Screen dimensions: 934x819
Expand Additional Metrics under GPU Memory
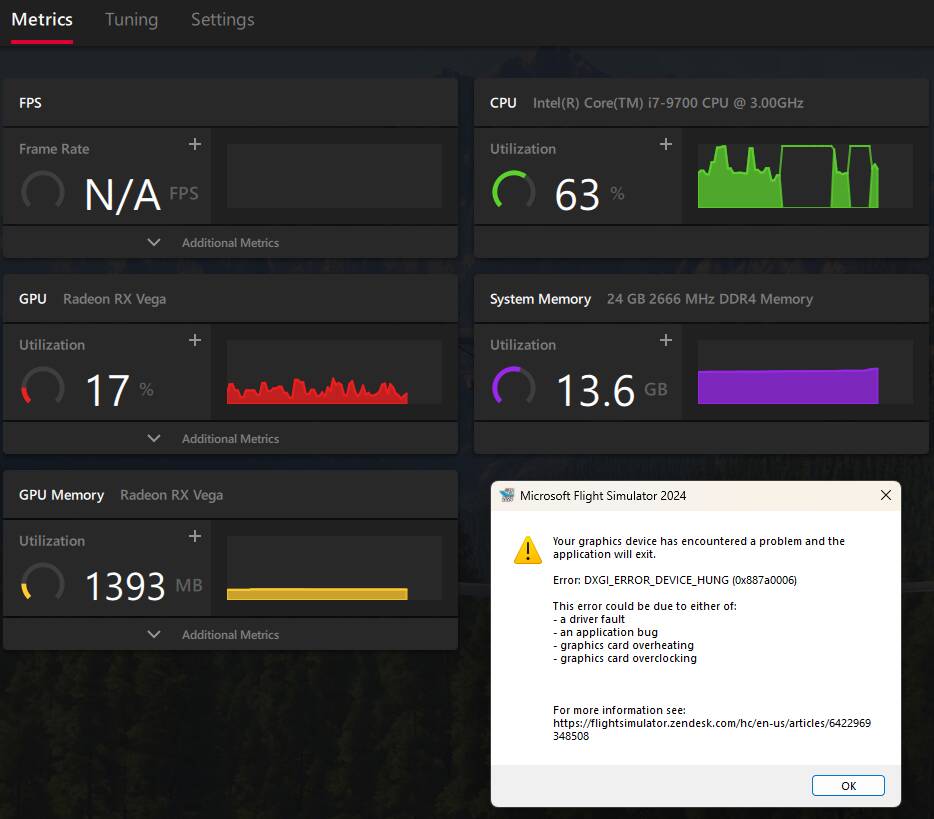[231, 634]
